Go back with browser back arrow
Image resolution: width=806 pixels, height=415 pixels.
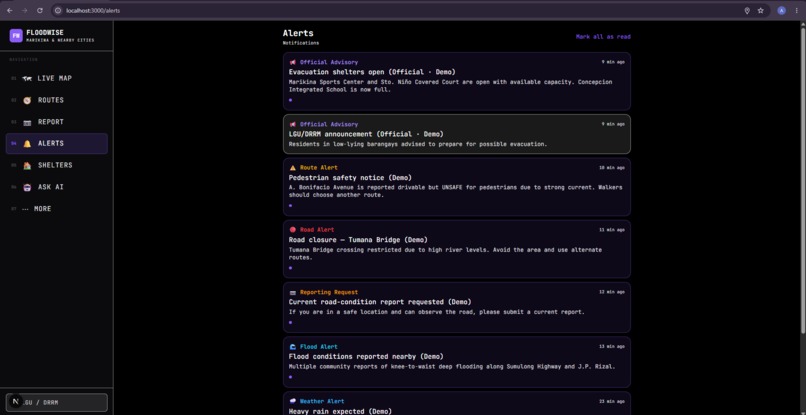click(9, 10)
